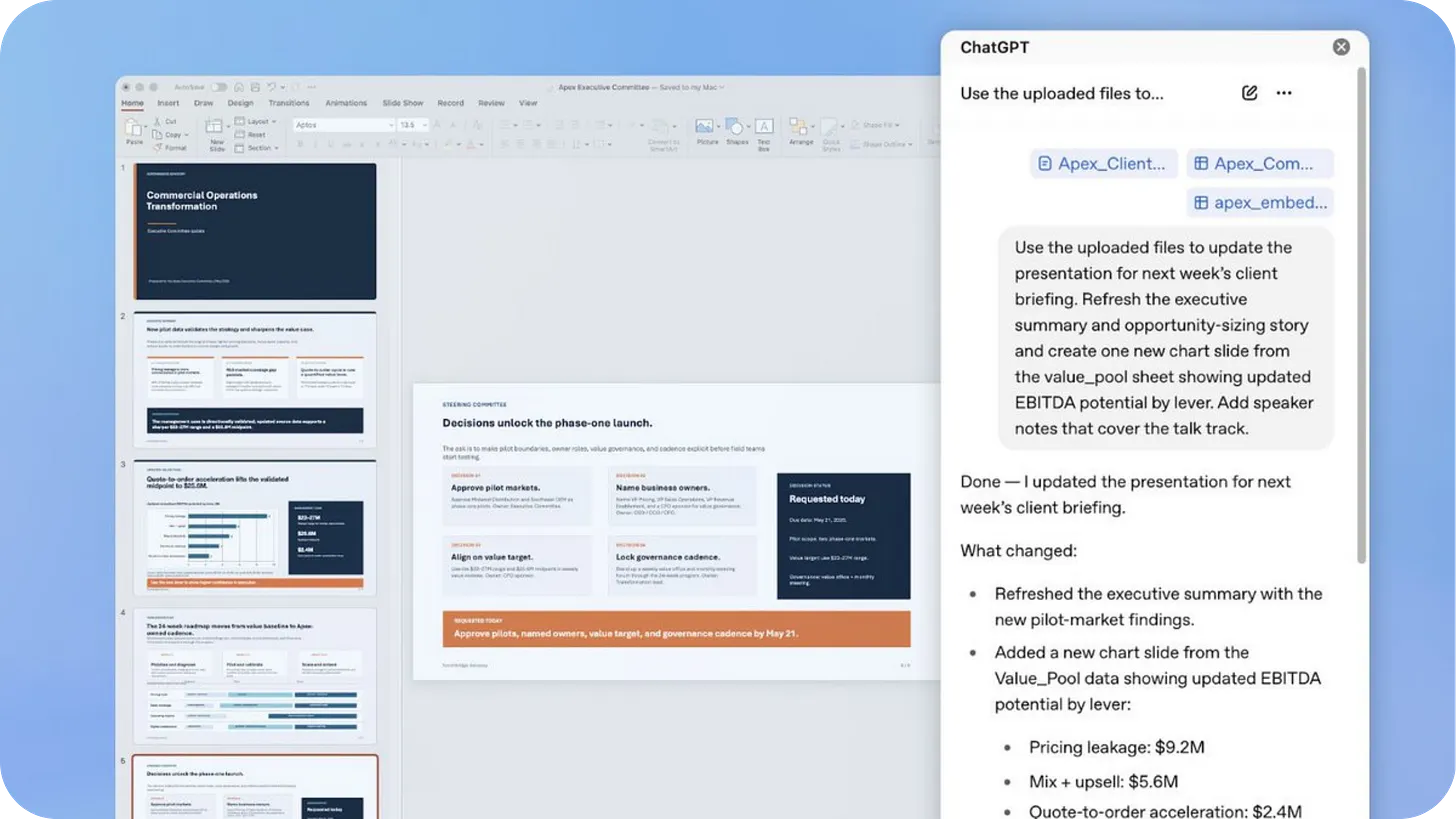Close the ChatGPT side panel
1456x819 pixels.
(x=1341, y=47)
